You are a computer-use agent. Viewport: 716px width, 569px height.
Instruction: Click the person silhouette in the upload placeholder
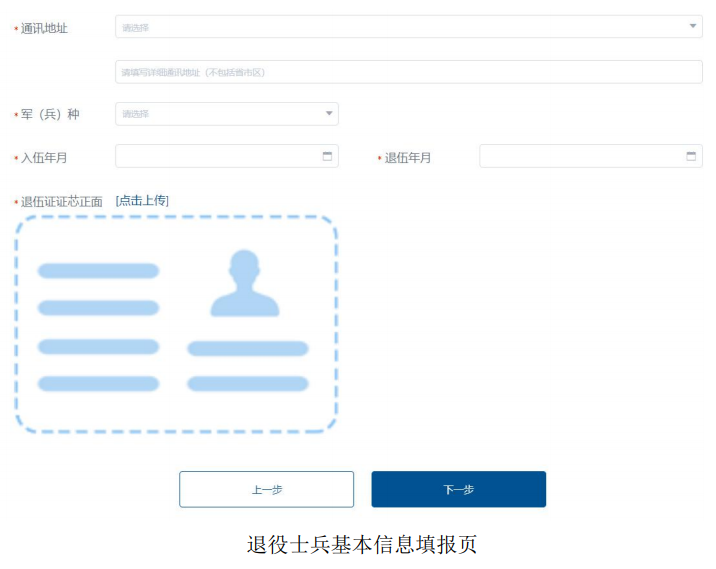click(x=245, y=284)
